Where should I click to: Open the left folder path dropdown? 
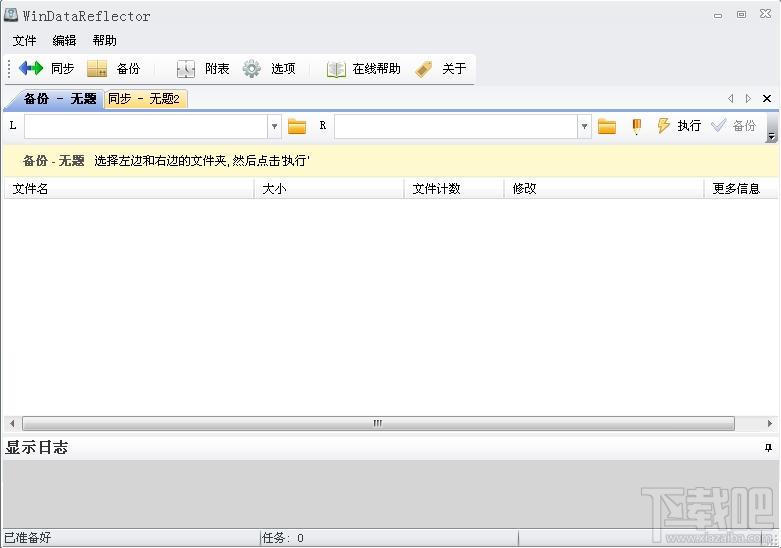pyautogui.click(x=274, y=126)
